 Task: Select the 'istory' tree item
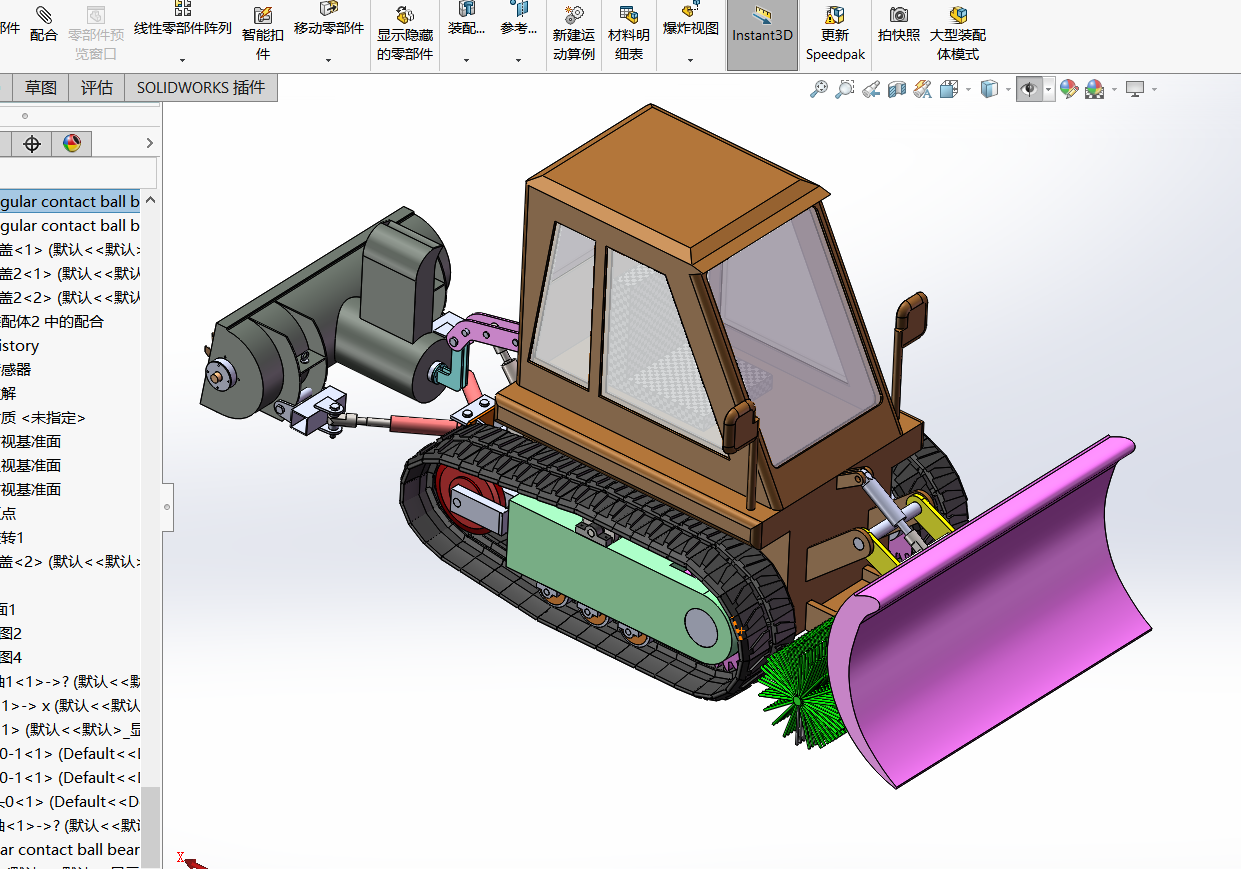coord(20,346)
